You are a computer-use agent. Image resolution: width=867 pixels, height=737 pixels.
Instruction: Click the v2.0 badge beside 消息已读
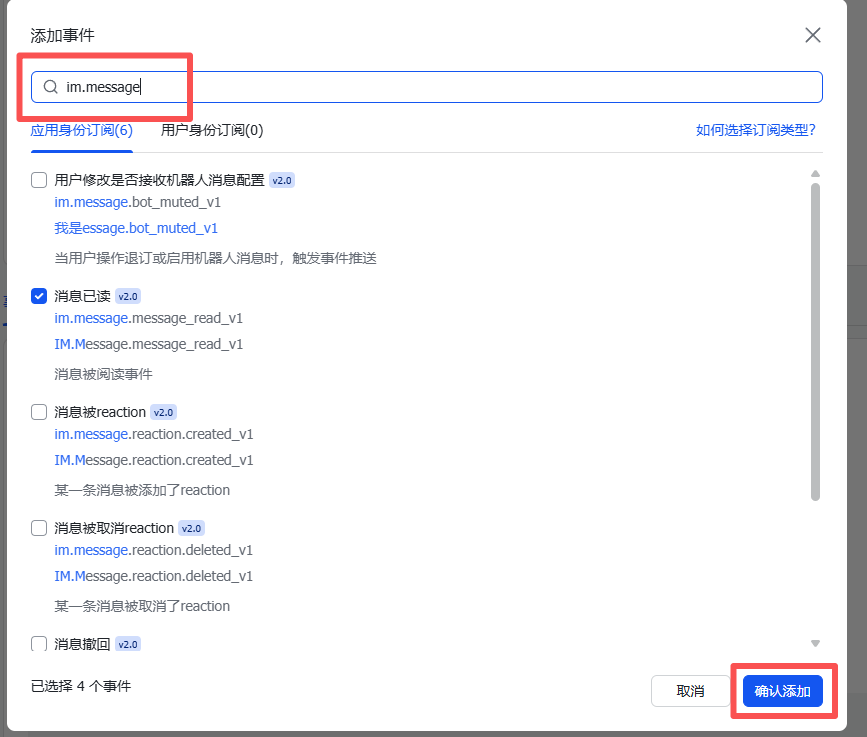point(128,295)
